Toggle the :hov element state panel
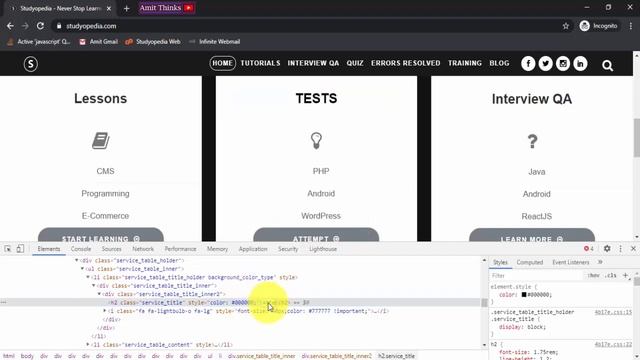Viewport: 640px width, 360px height. point(593,276)
